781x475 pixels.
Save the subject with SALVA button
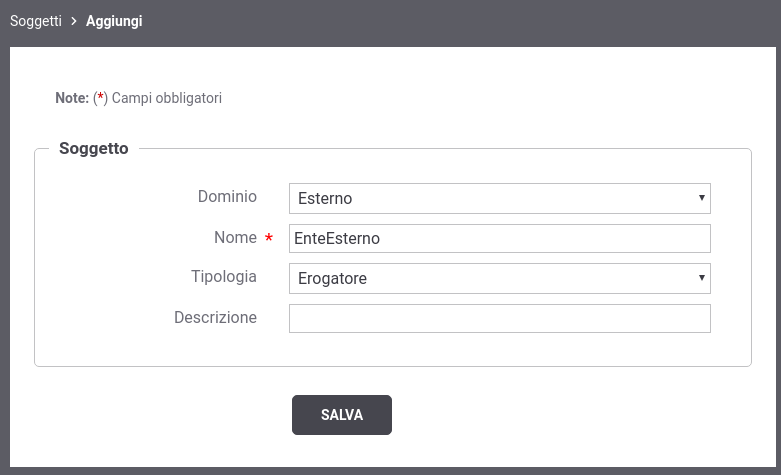pyautogui.click(x=342, y=415)
